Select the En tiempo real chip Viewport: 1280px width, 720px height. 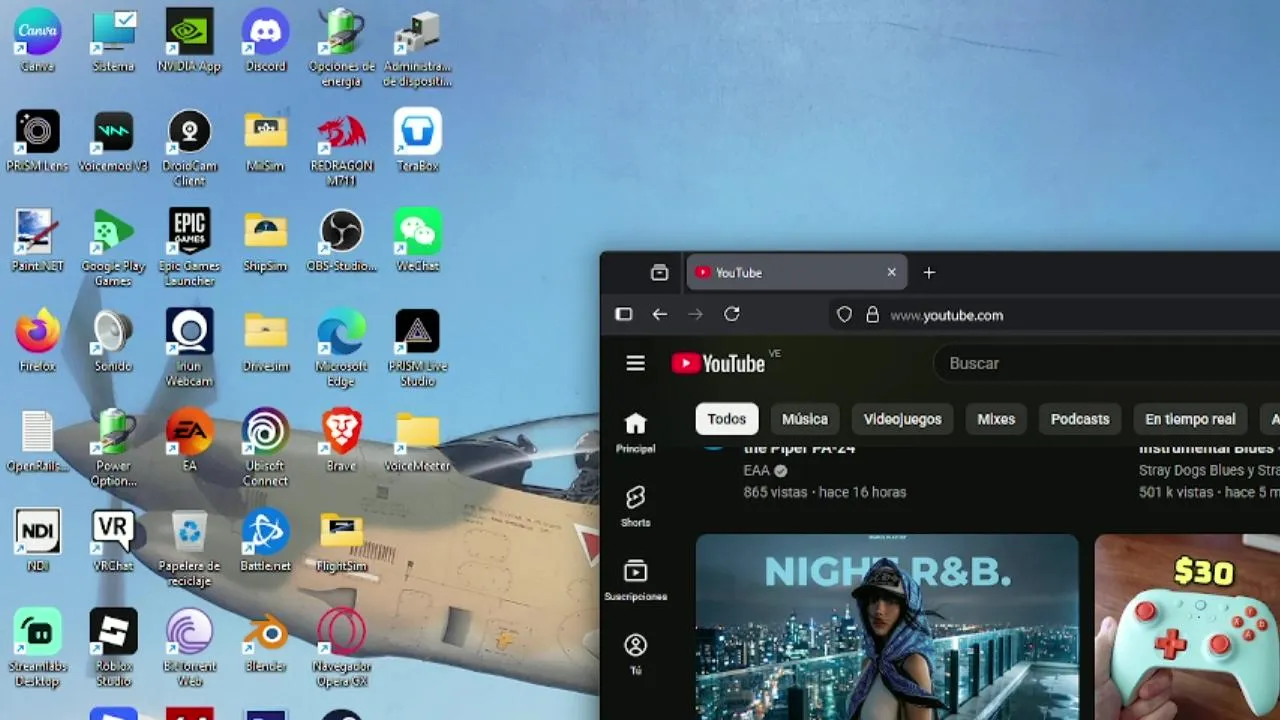(1190, 419)
